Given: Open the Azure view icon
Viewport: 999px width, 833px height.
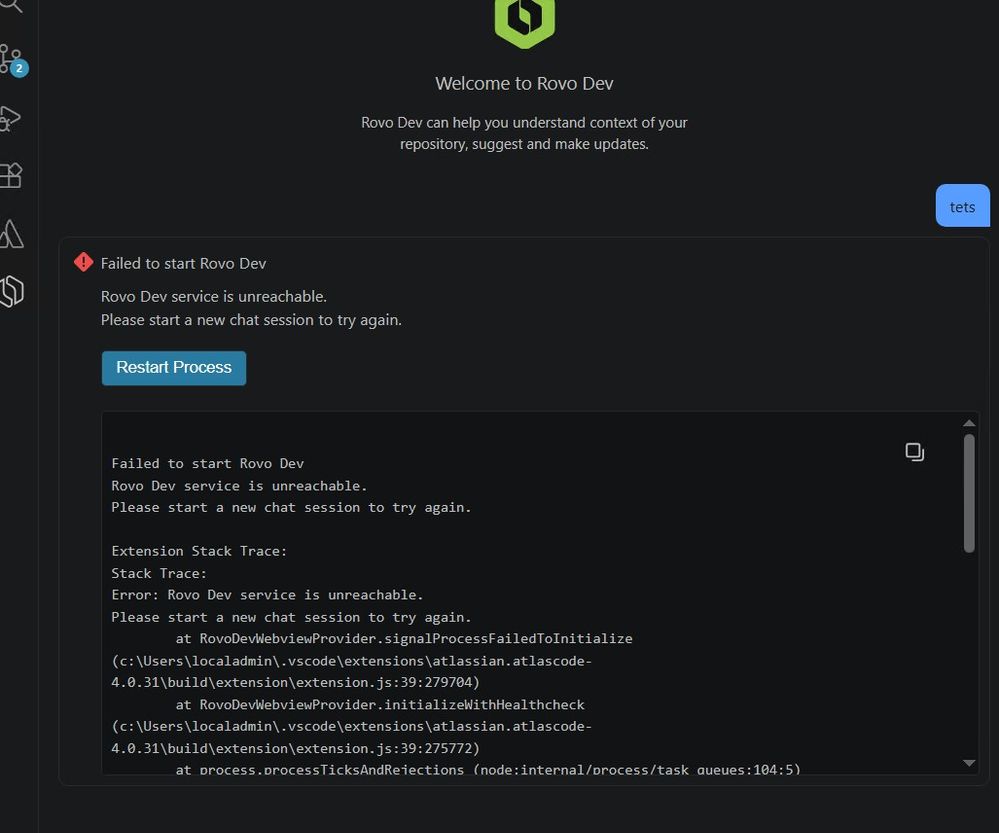Looking at the screenshot, I should [x=11, y=233].
